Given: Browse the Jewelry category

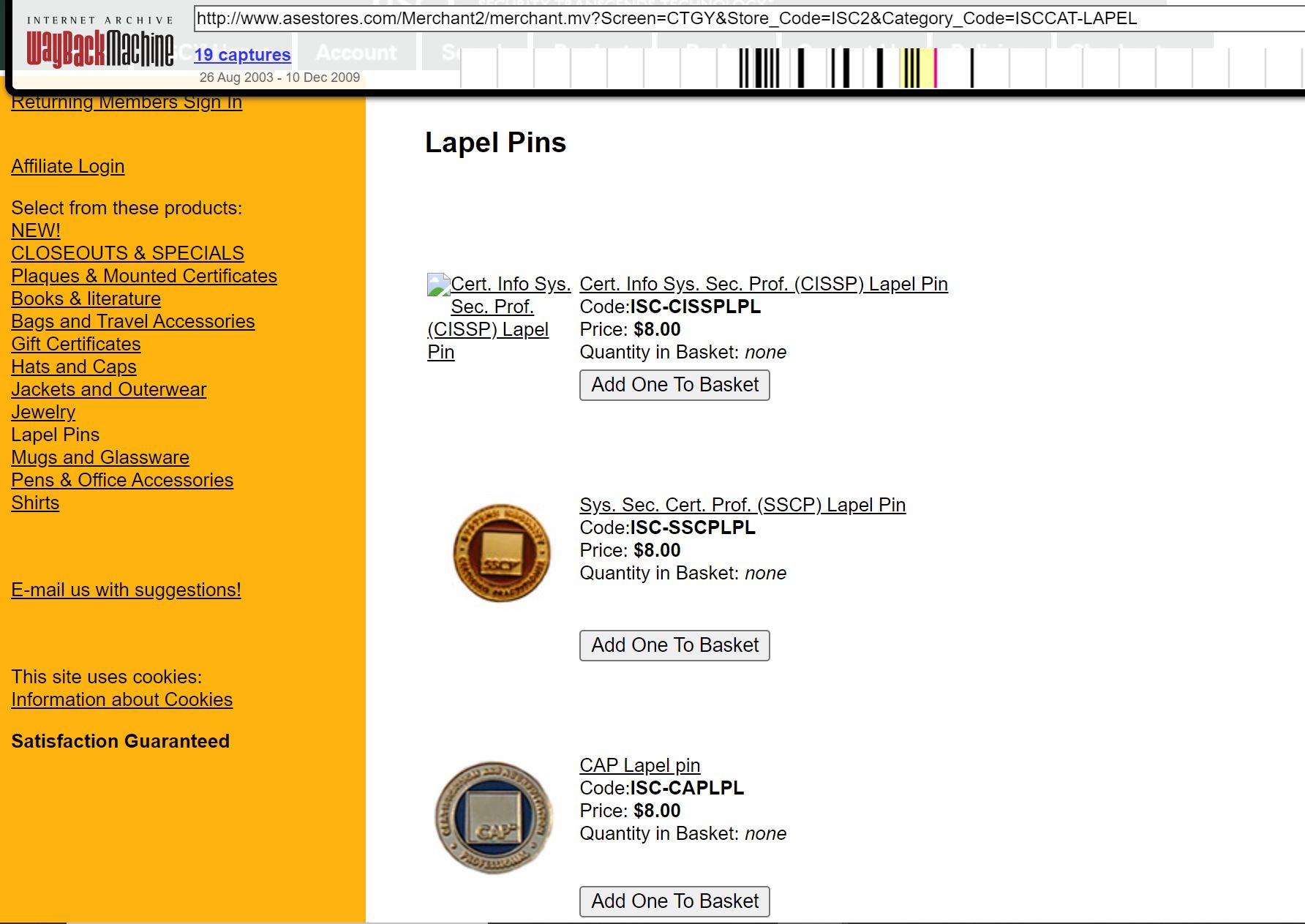Looking at the screenshot, I should (43, 412).
